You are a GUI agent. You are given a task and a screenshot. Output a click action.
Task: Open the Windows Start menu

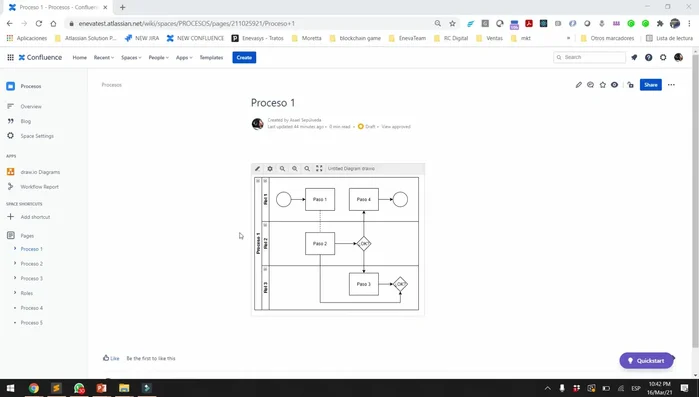click(11, 388)
